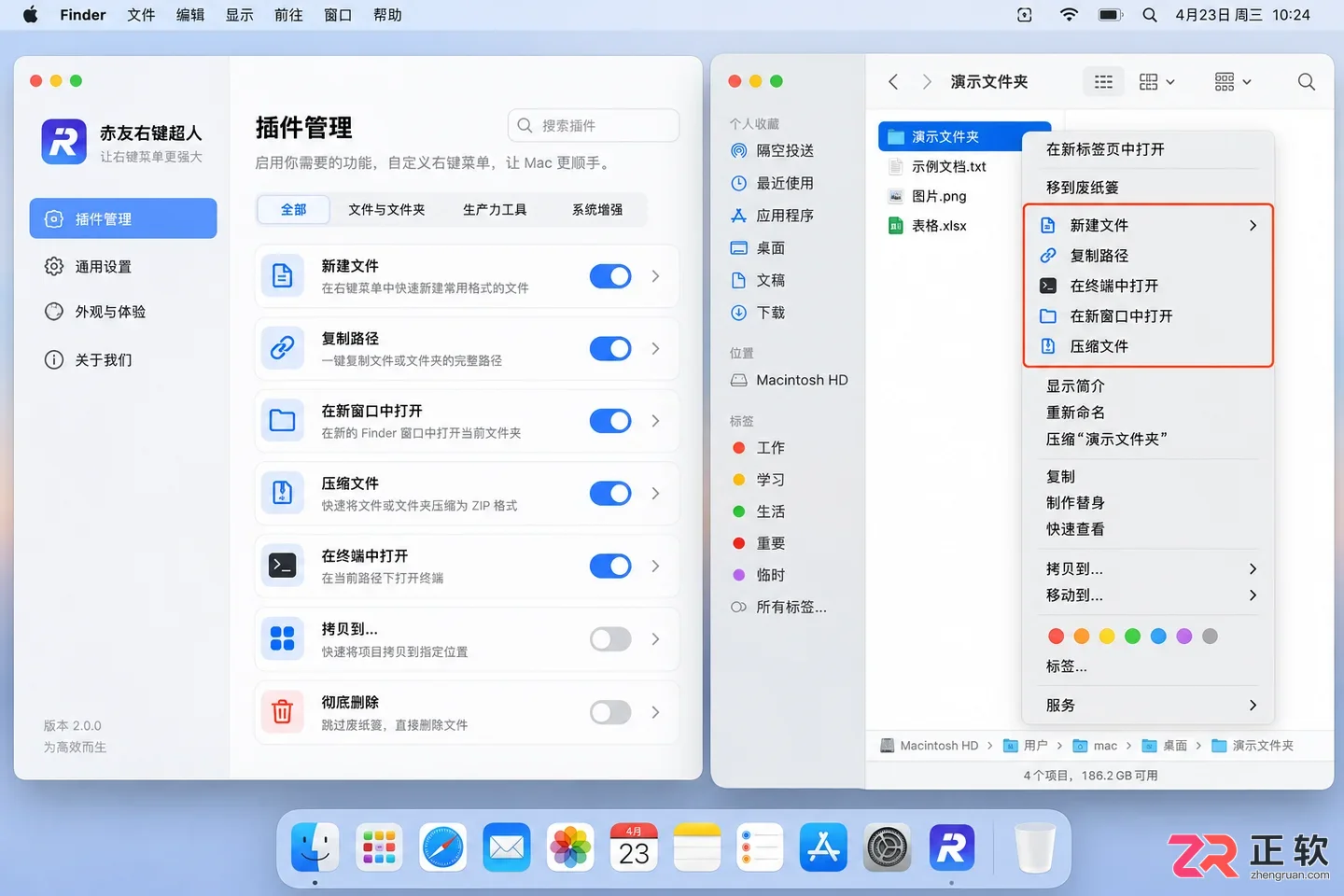
Task: Click the 新建文件 plugin document icon
Action: (x=282, y=276)
